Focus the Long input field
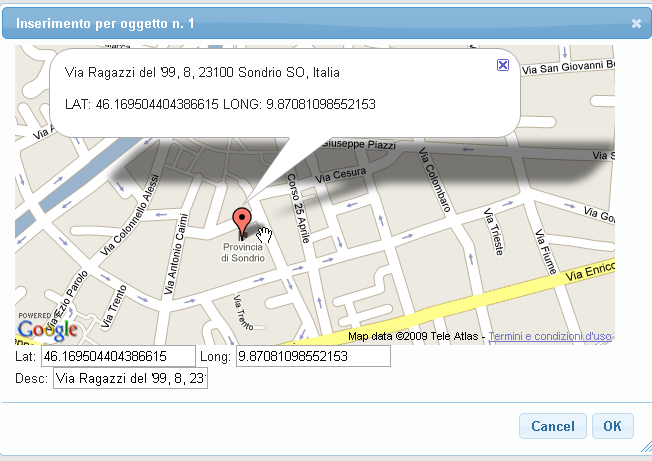Screen dimensions: 652x461 click(x=313, y=356)
